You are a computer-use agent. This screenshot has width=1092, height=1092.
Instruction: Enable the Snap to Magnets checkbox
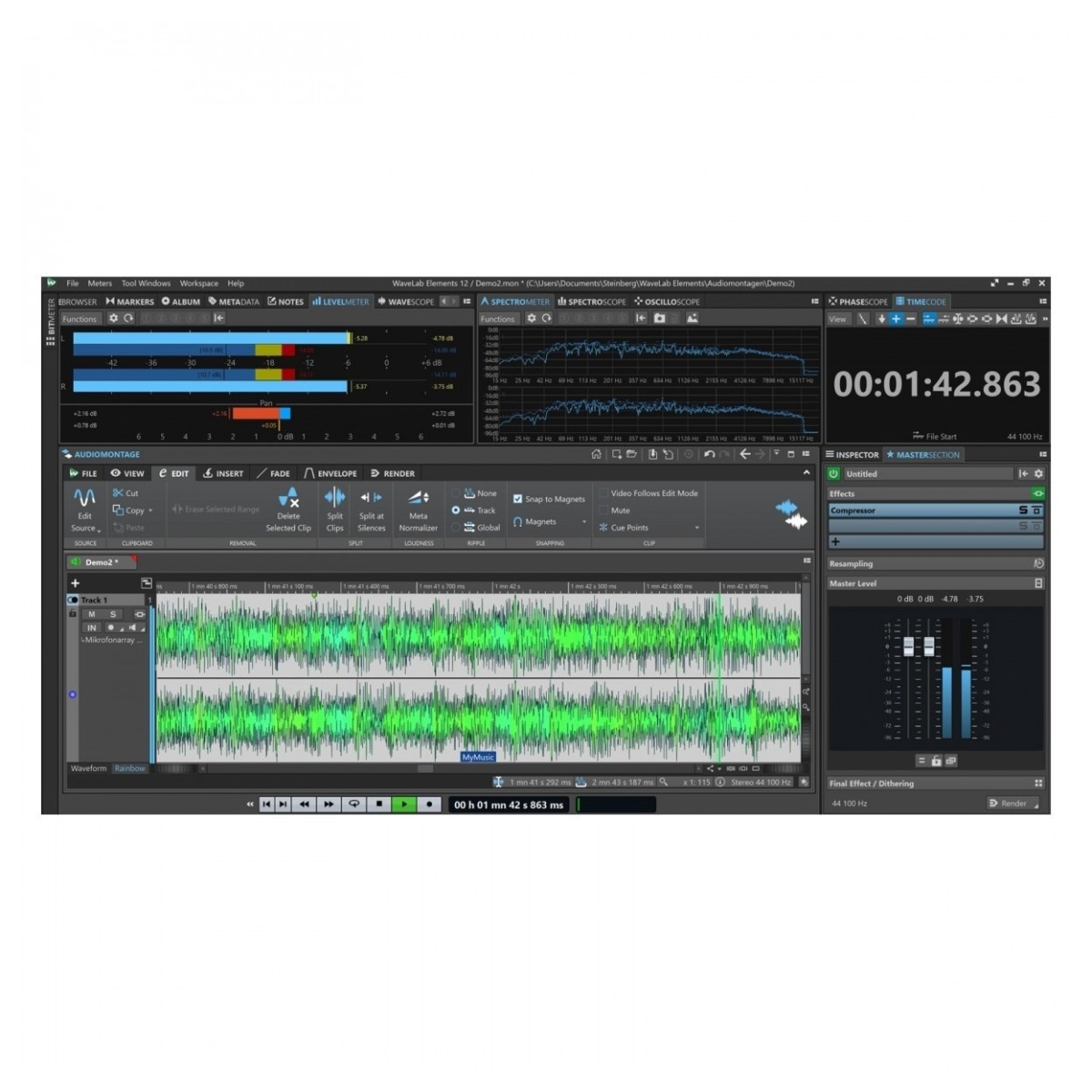pyautogui.click(x=520, y=497)
